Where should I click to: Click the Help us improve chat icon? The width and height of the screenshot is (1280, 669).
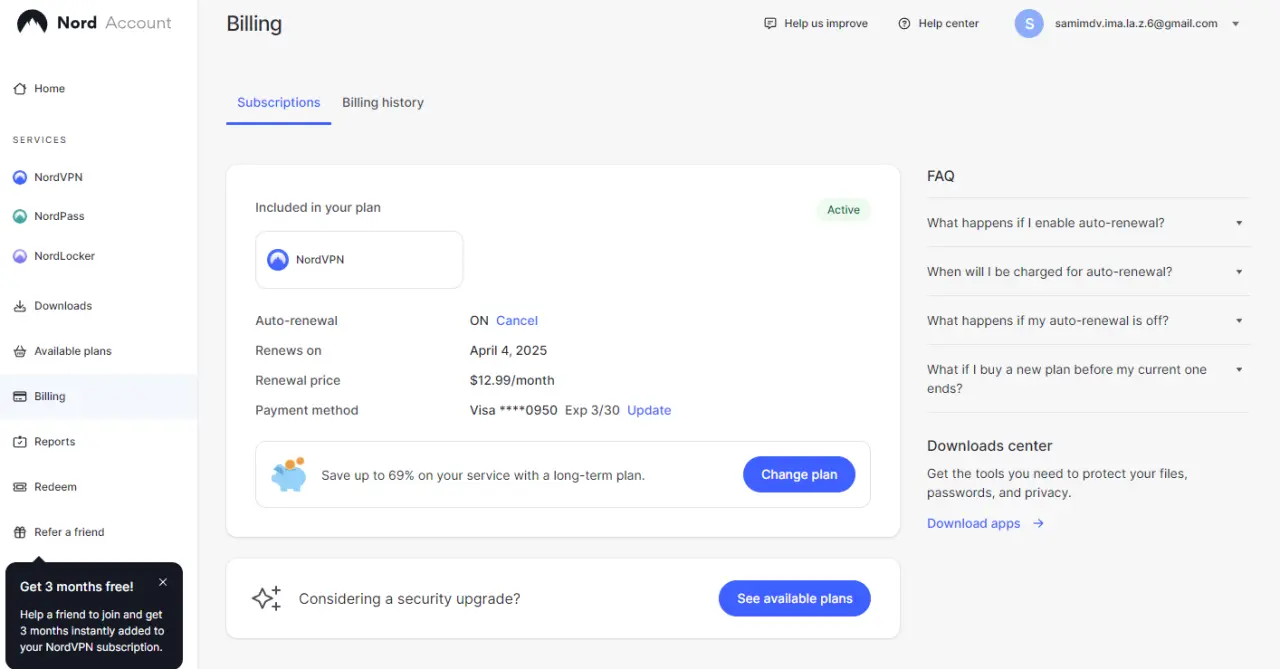(x=770, y=23)
